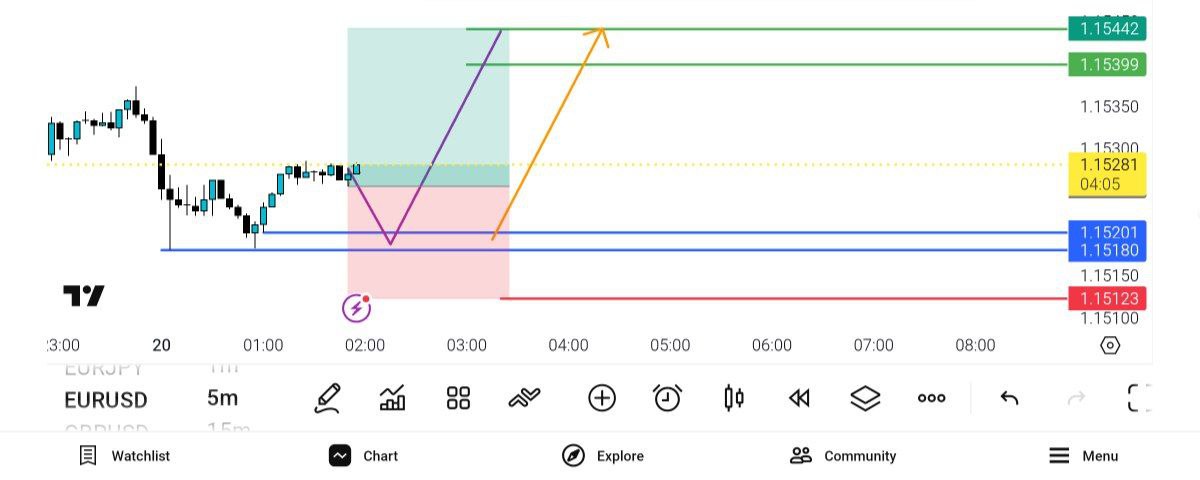Open the three-dots more options
This screenshot has width=1200, height=480.
point(931,399)
